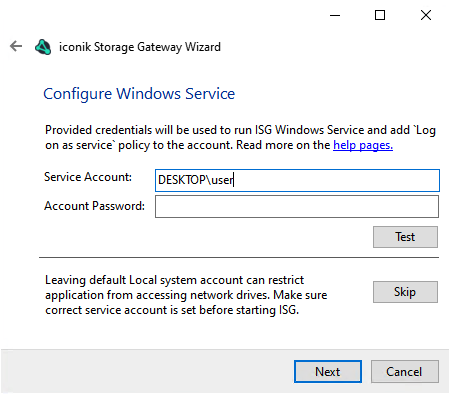Click the Account Password label
Viewport: 450px width, 394px height.
(95, 206)
